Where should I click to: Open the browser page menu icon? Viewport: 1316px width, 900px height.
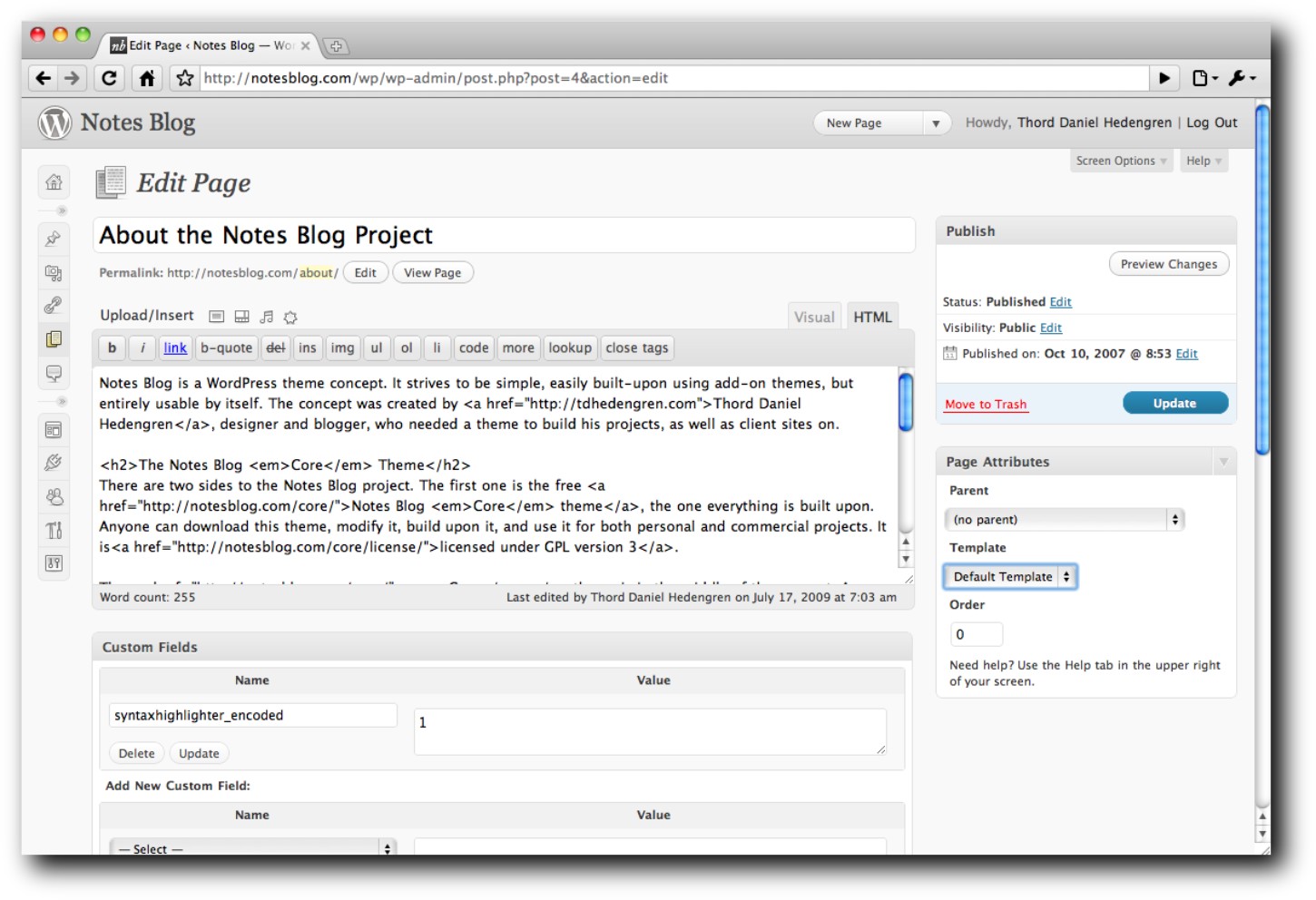tap(1204, 78)
